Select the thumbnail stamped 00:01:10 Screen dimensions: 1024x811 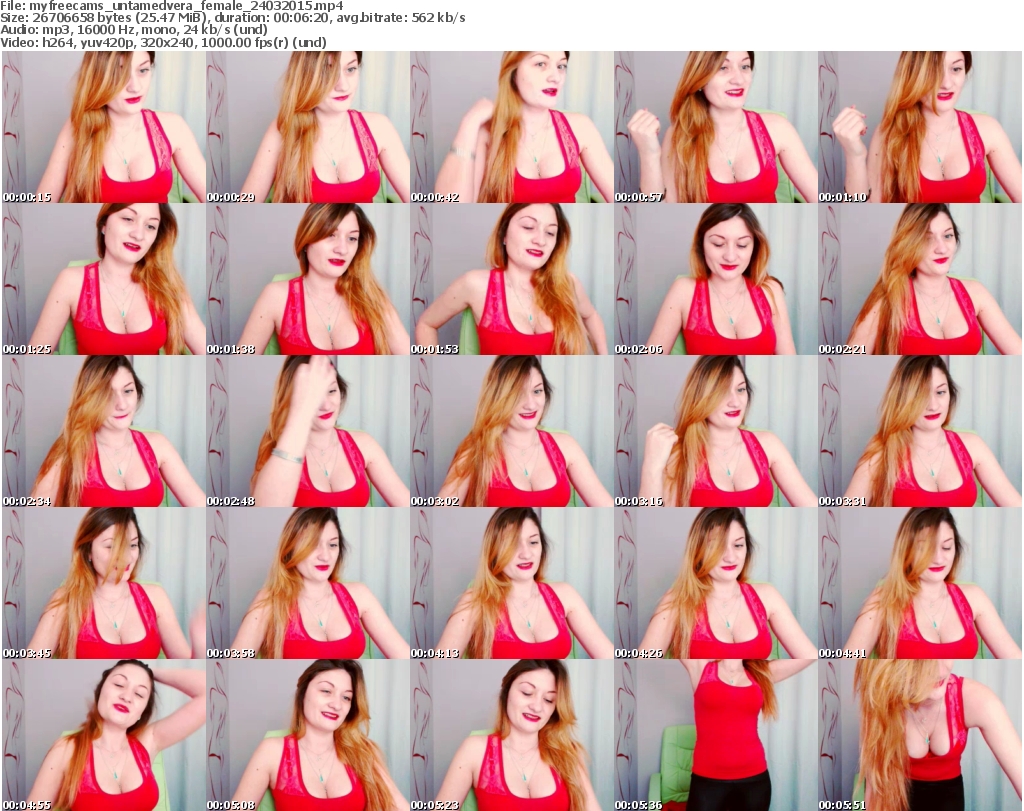tap(920, 127)
